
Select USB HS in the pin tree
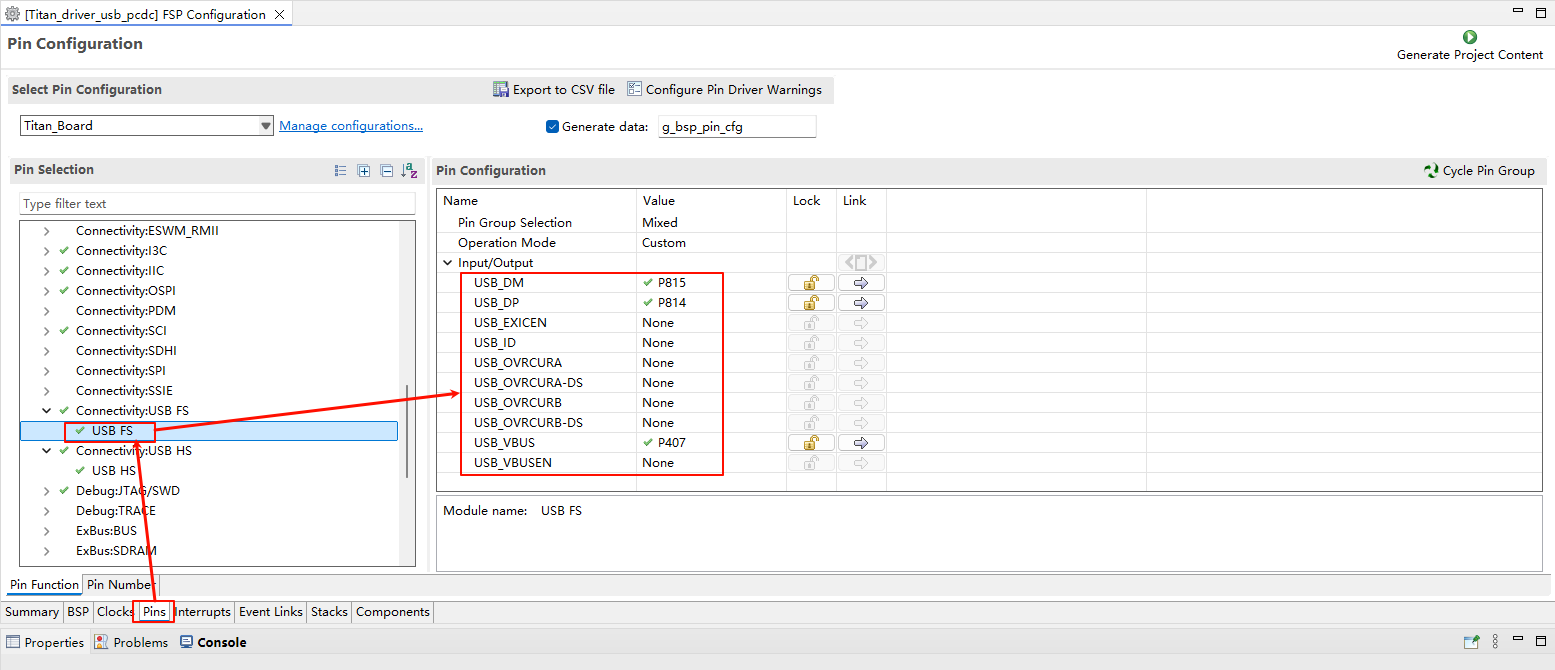point(113,471)
